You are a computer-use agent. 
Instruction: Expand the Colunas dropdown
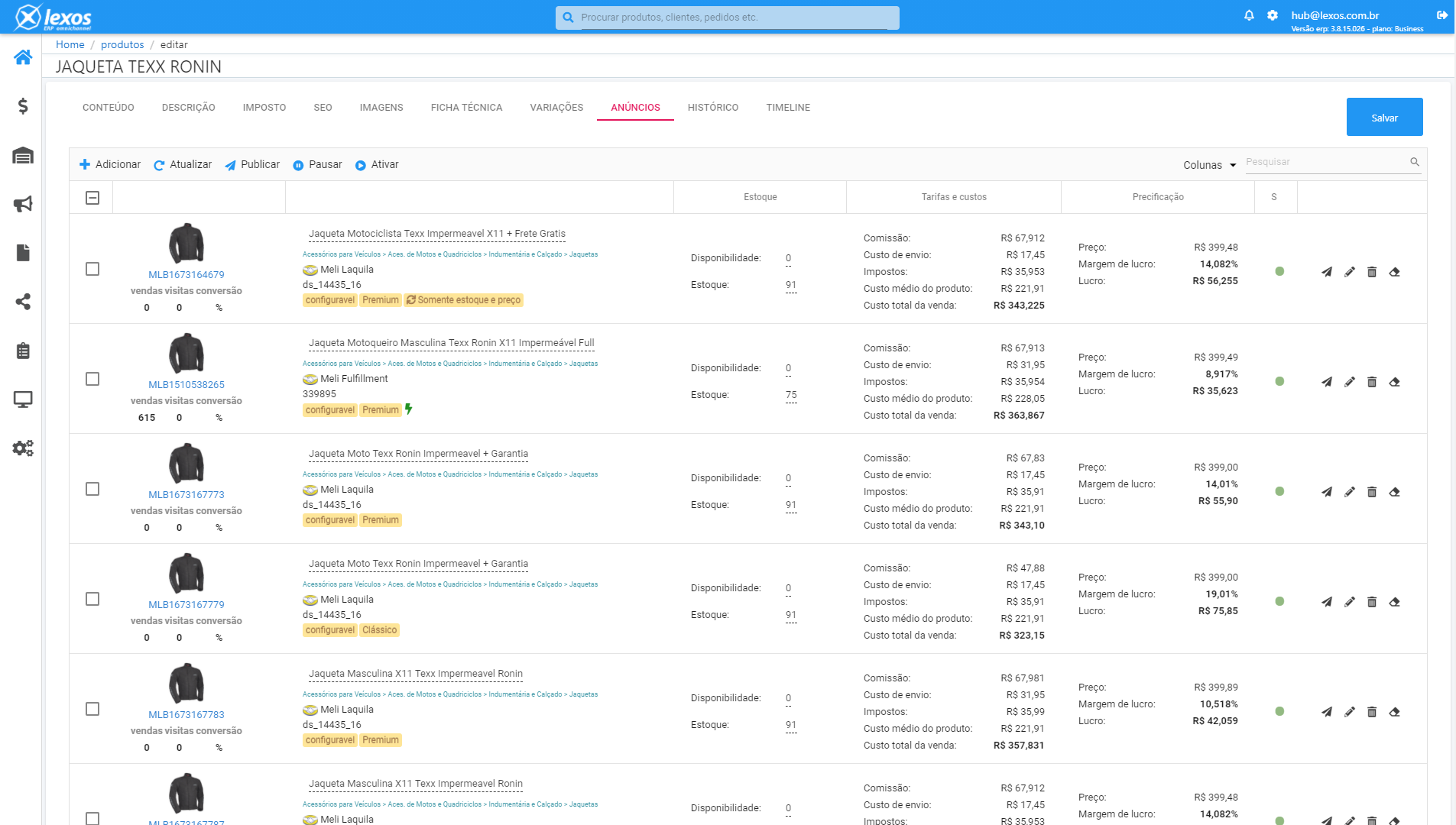(x=1209, y=165)
